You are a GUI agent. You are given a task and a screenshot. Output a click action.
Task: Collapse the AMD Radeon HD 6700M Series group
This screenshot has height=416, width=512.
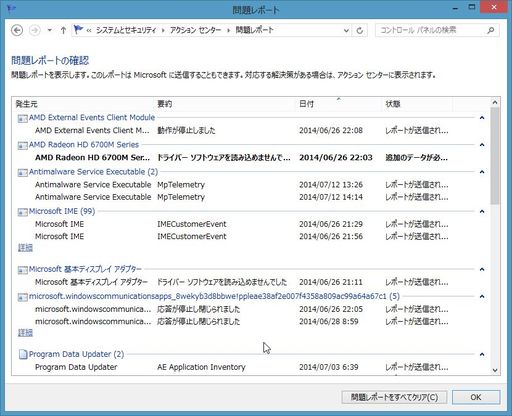tap(482, 145)
